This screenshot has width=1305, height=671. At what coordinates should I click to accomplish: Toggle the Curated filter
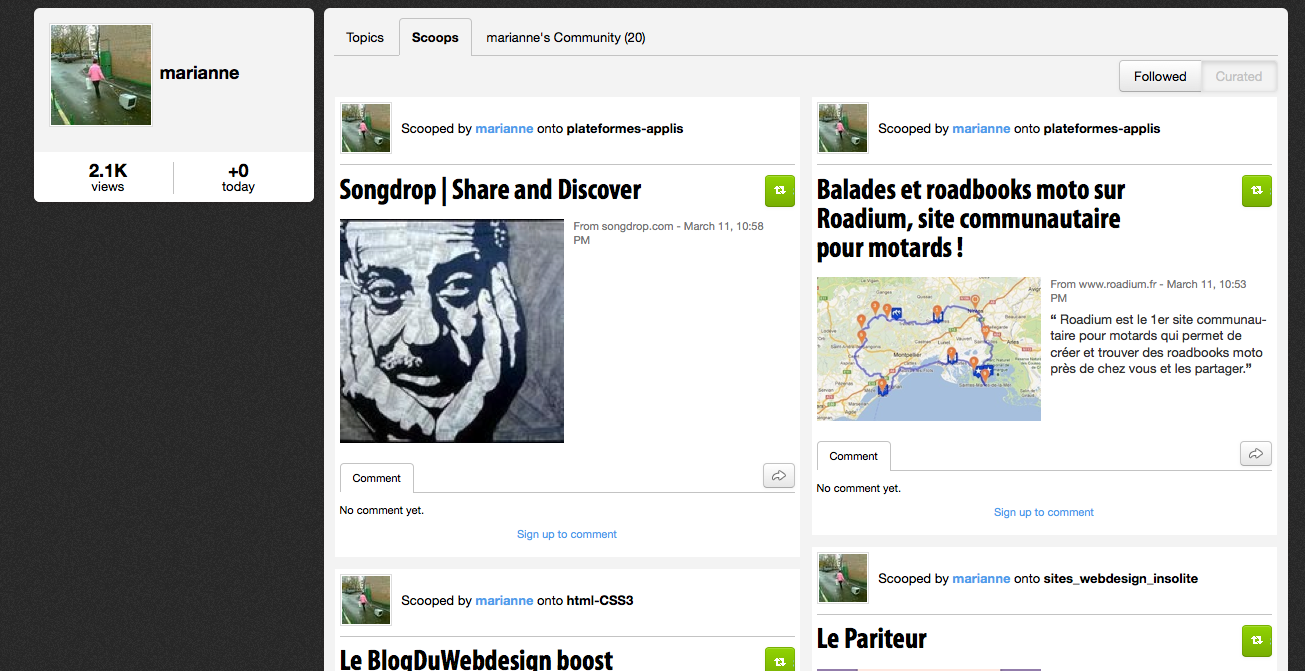pos(1239,76)
